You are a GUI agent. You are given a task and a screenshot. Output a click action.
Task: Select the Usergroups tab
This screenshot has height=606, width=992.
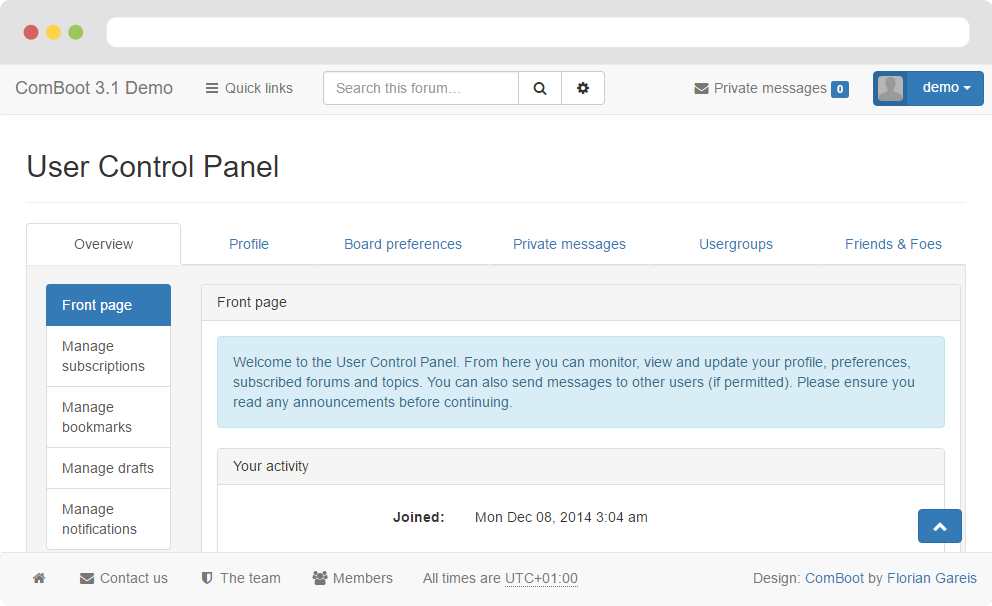[736, 244]
